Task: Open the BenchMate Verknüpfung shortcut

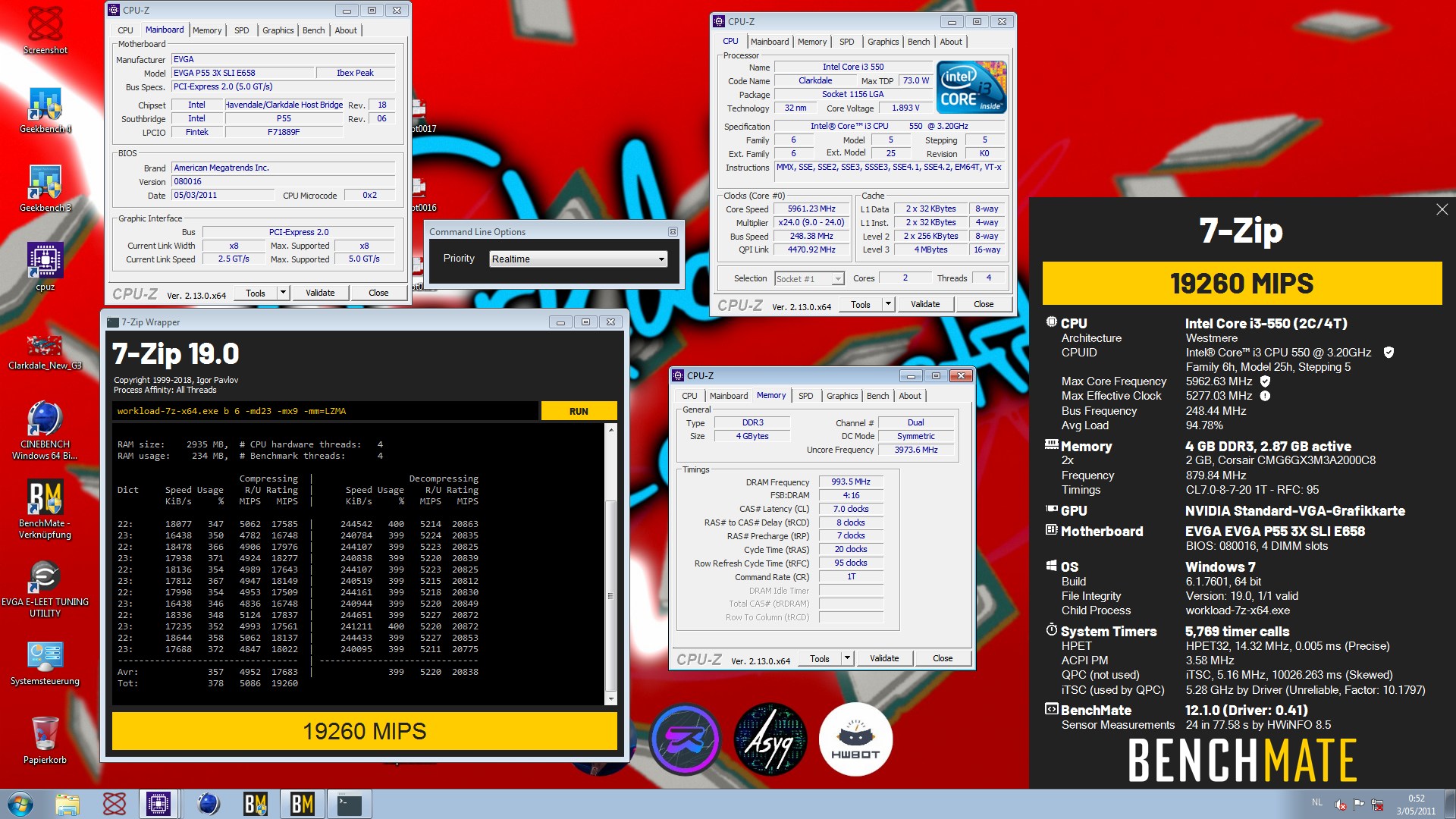Action: tap(45, 509)
